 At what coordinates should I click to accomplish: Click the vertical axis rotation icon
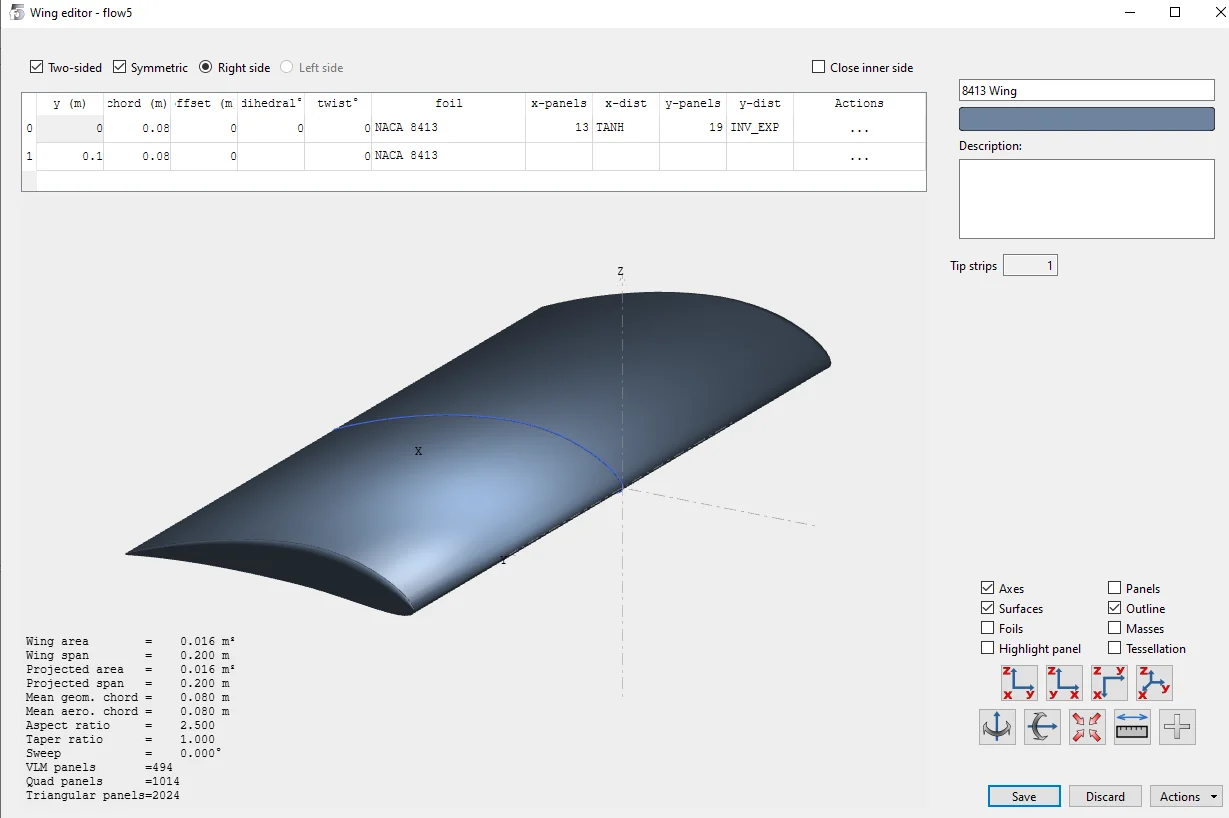pos(997,727)
